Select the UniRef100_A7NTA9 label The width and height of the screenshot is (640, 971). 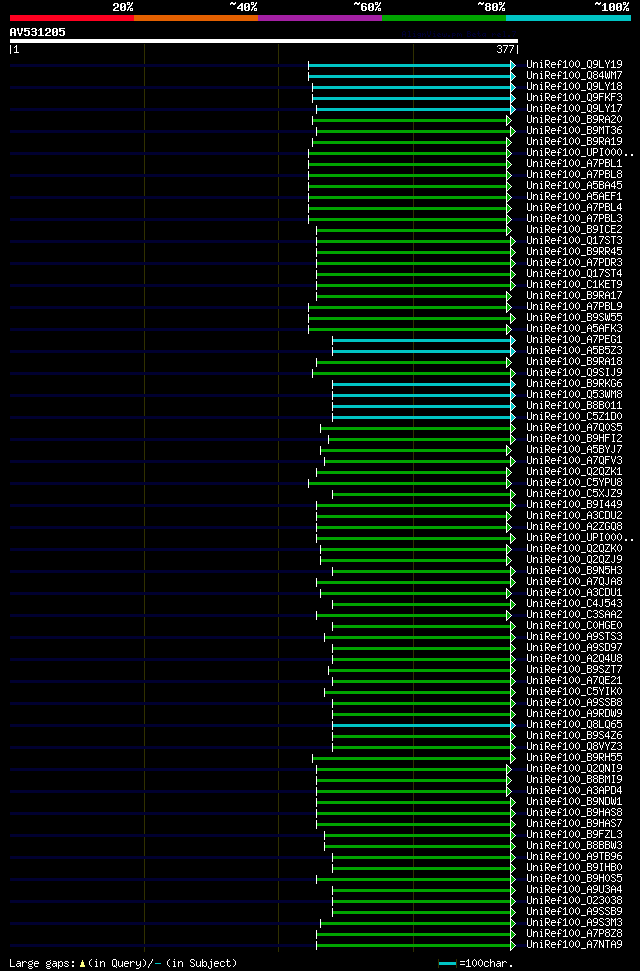click(574, 945)
